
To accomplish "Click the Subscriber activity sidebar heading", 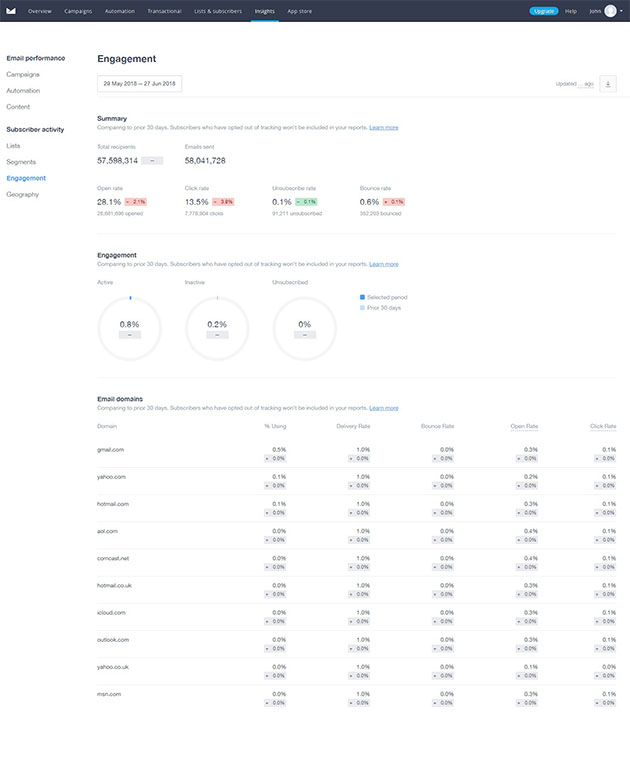I will 35,129.
